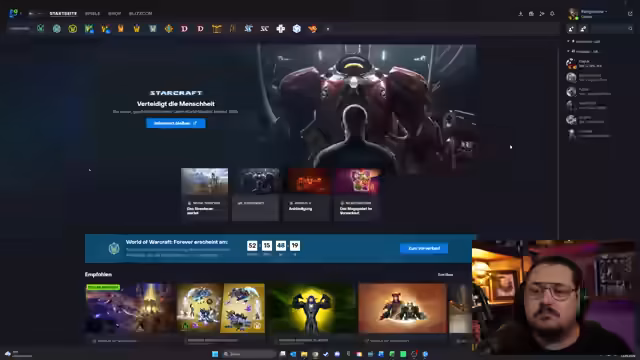The image size is (640, 360).
Task: Expand the favorites bar more-games arrow
Action: point(328,29)
